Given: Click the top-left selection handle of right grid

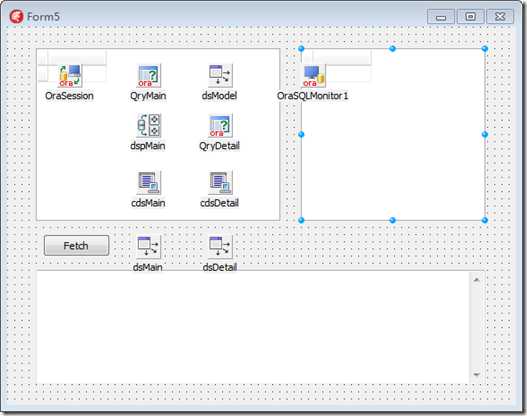Looking at the screenshot, I should (301, 49).
